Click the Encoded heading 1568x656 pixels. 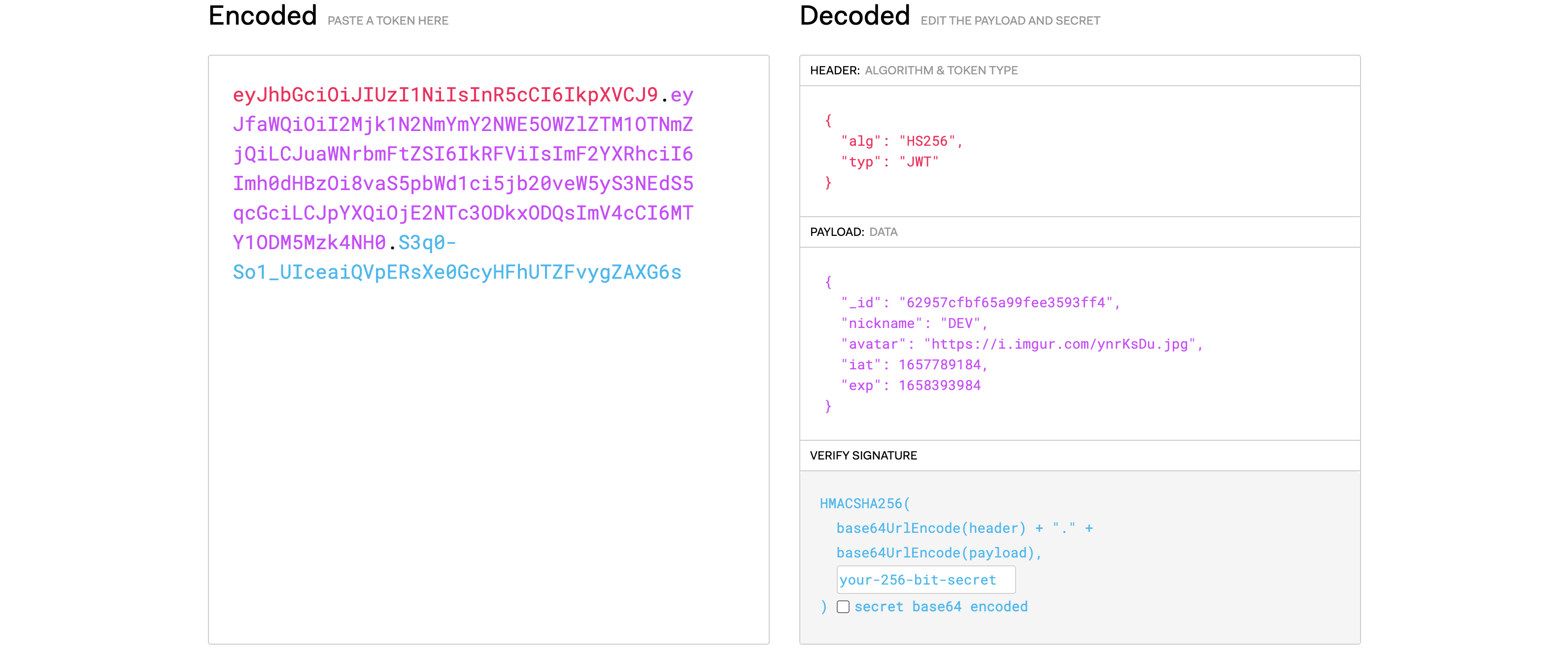click(x=262, y=16)
